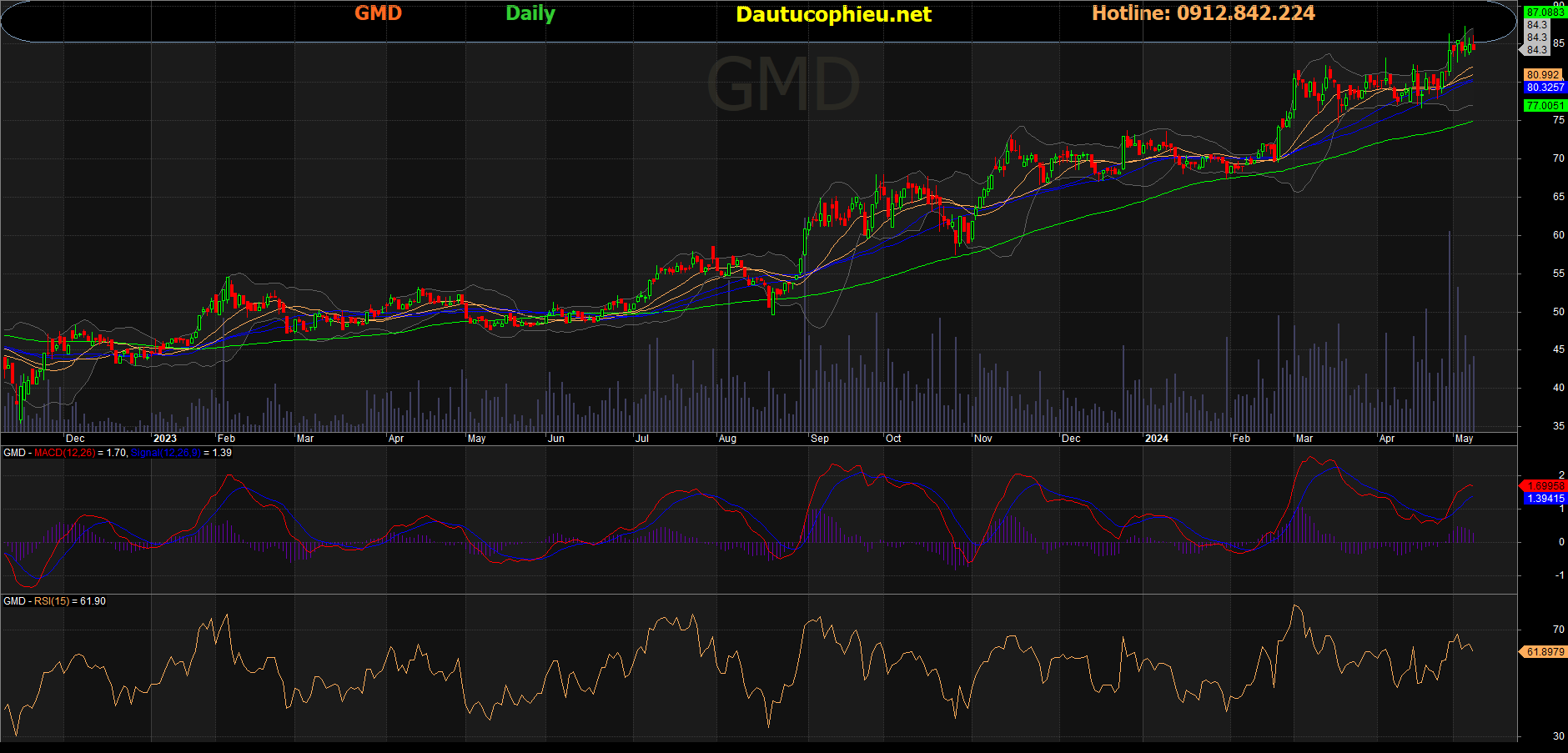Select the green 77.0051 price tag
The height and width of the screenshot is (753, 1568).
(1545, 106)
